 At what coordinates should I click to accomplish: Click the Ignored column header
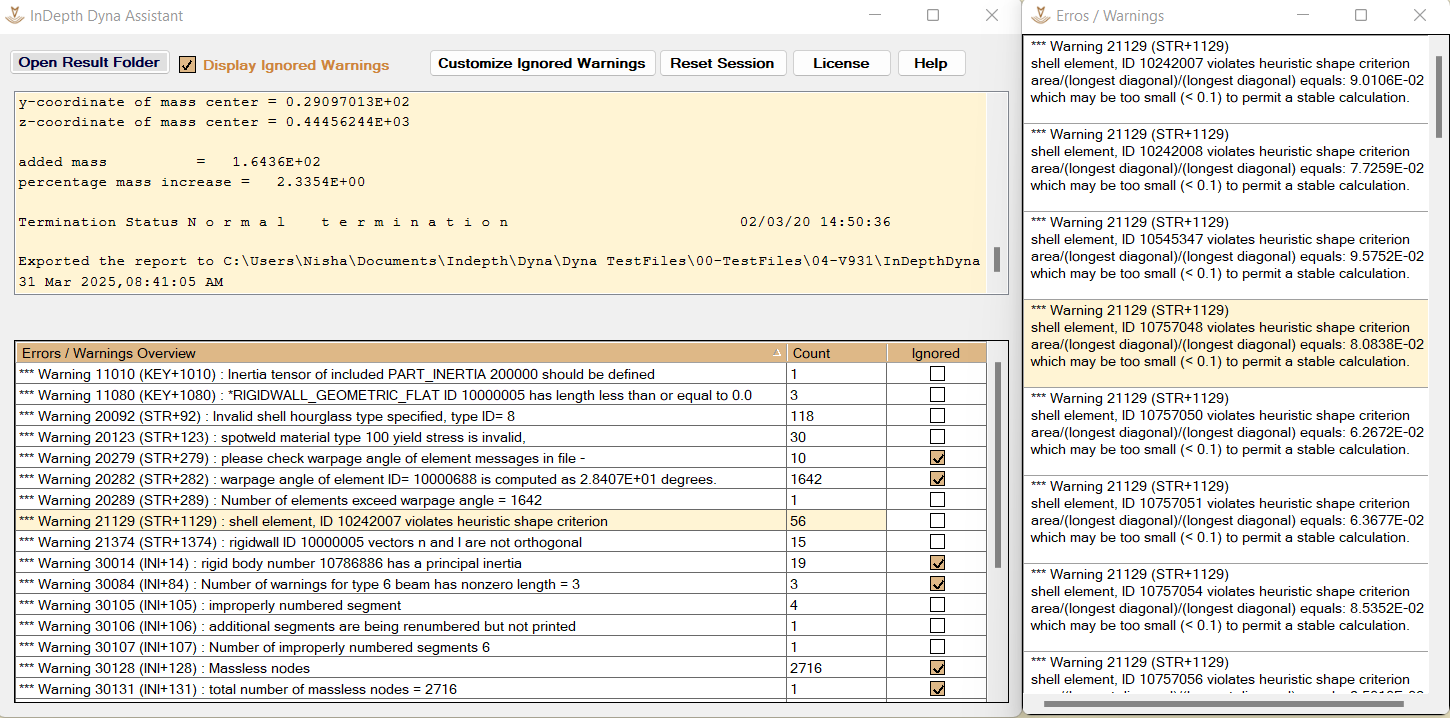[936, 353]
